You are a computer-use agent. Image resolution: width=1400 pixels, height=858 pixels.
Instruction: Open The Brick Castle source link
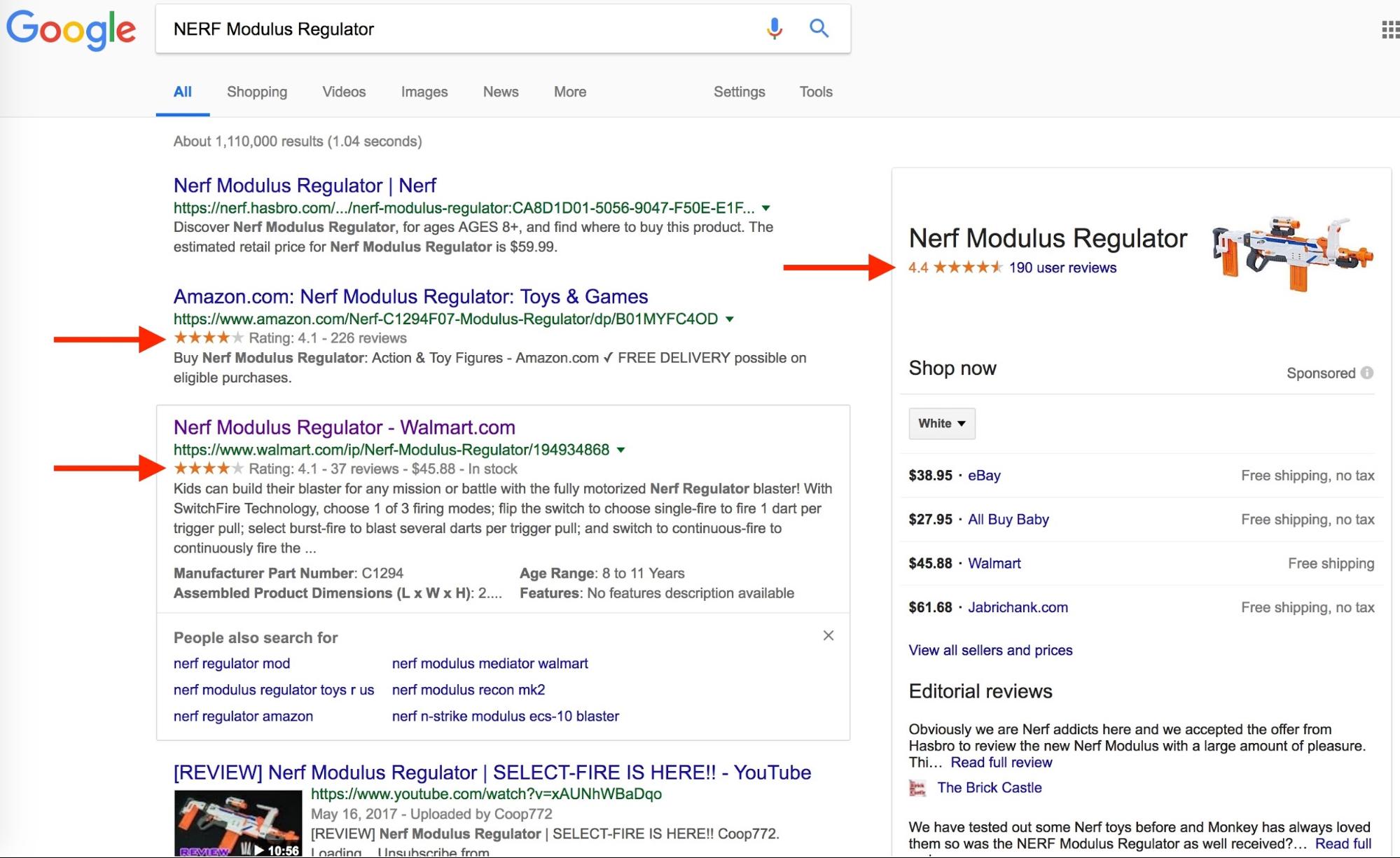coord(990,788)
